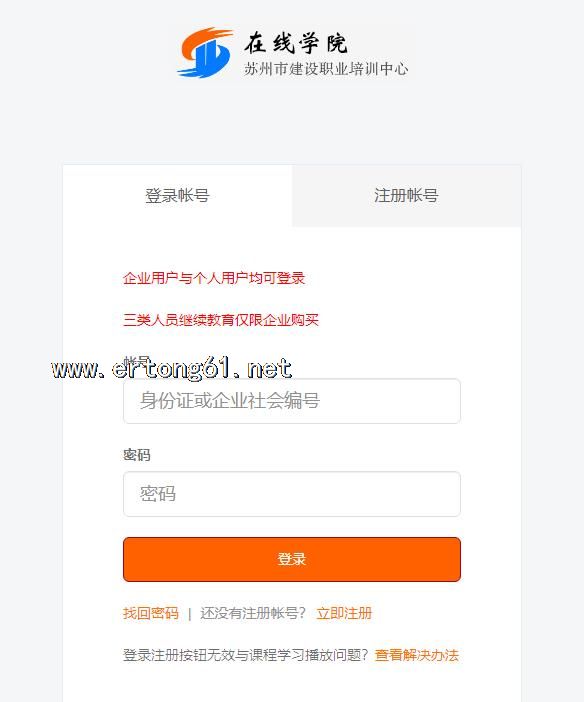Follow the 立即注册 link
The image size is (584, 702).
coord(344,613)
